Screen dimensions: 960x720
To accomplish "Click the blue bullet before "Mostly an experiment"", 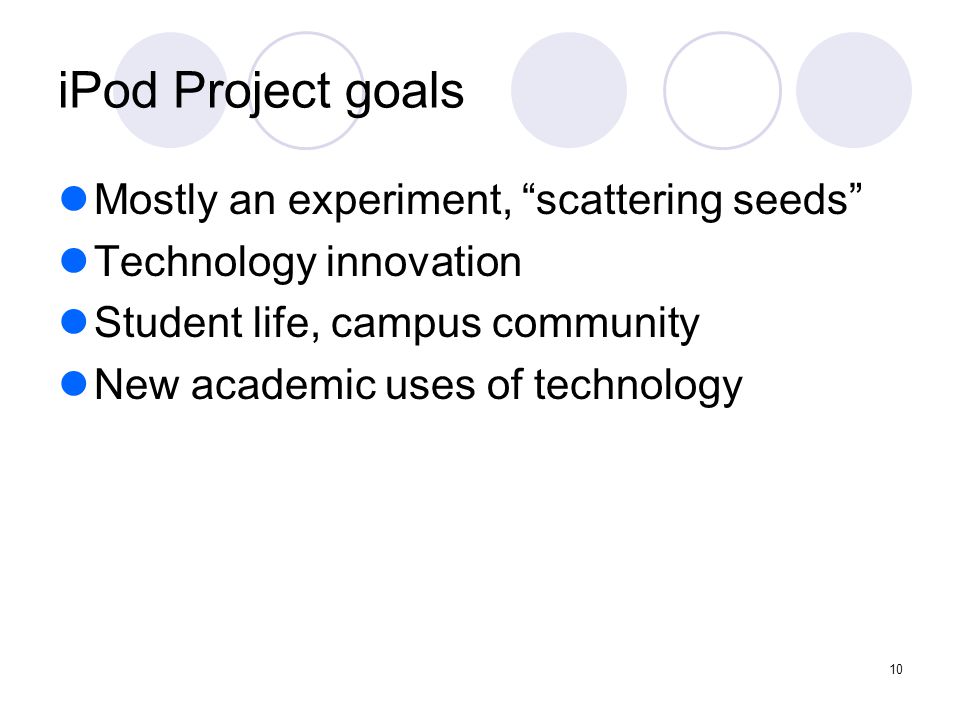I will [x=74, y=198].
